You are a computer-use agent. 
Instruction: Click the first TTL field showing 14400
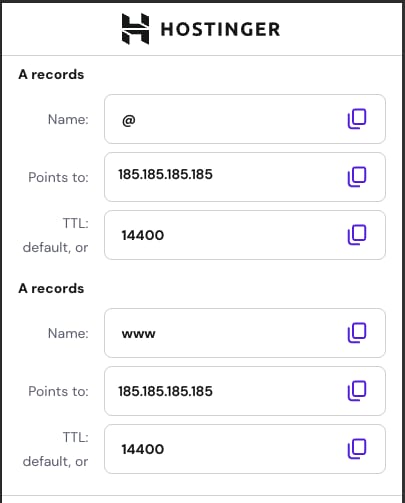[245, 235]
